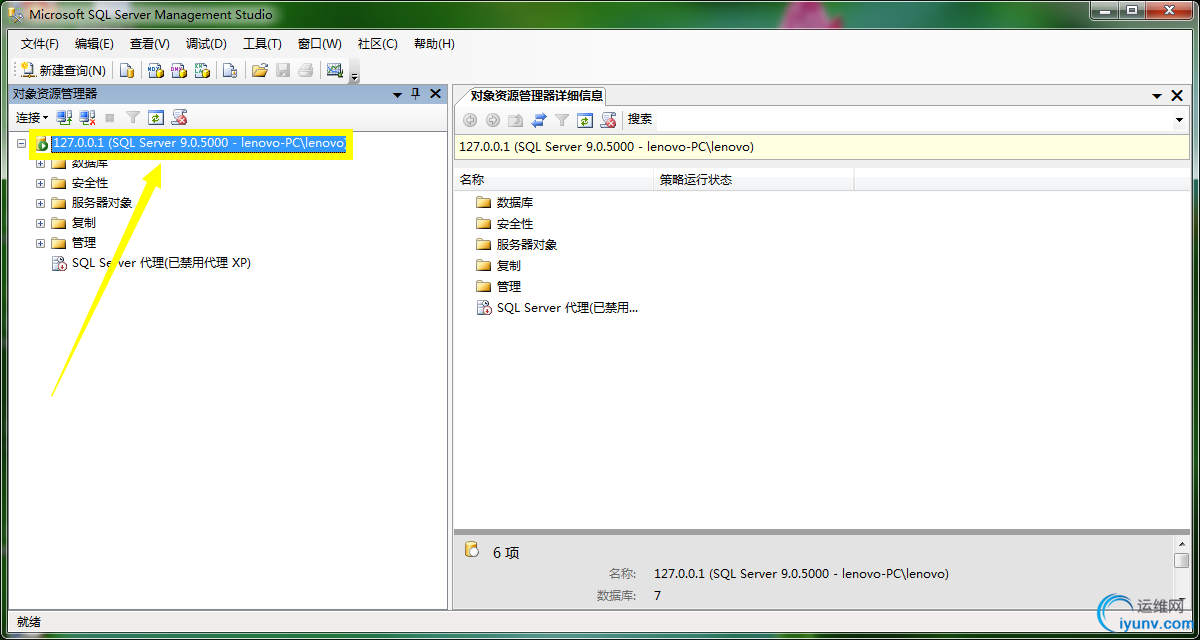The width and height of the screenshot is (1200, 640).
Task: Click the Filter funnel icon in Object Explorer
Action: 132,118
